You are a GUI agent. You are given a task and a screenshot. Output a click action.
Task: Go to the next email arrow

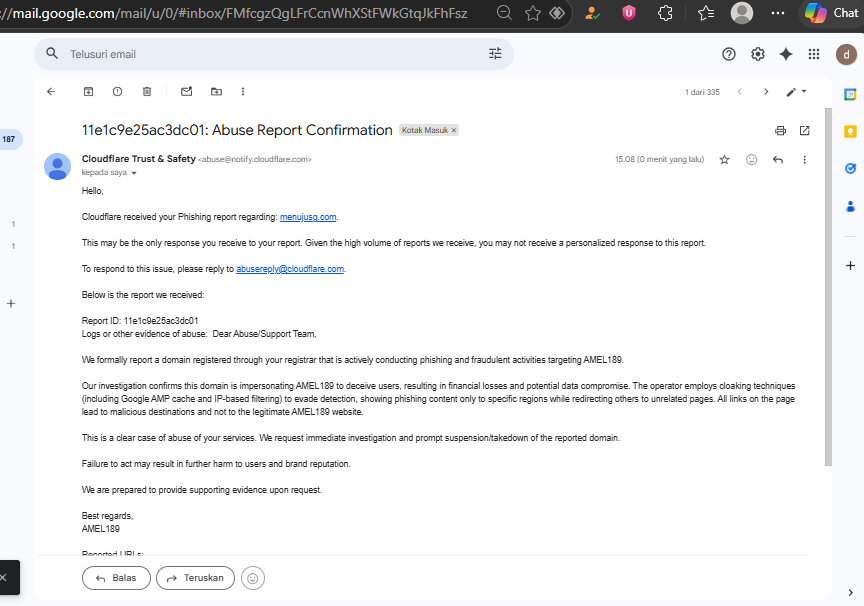pos(766,91)
